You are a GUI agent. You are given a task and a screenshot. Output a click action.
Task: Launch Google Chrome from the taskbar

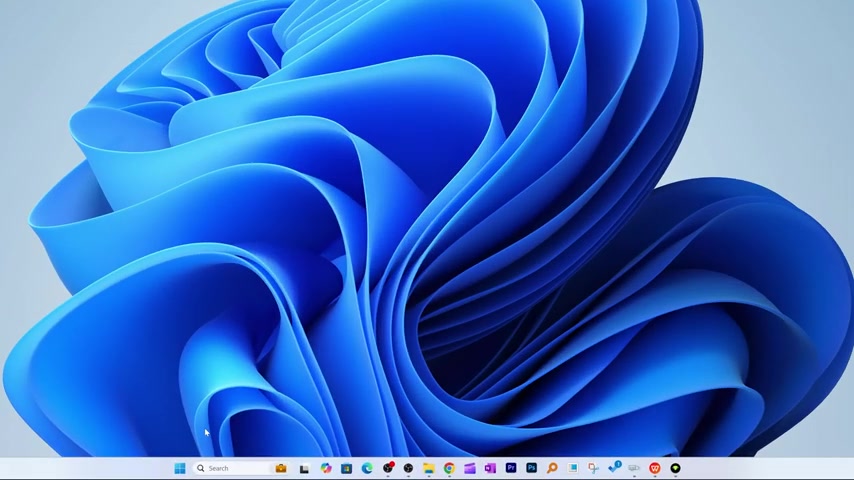tap(449, 468)
